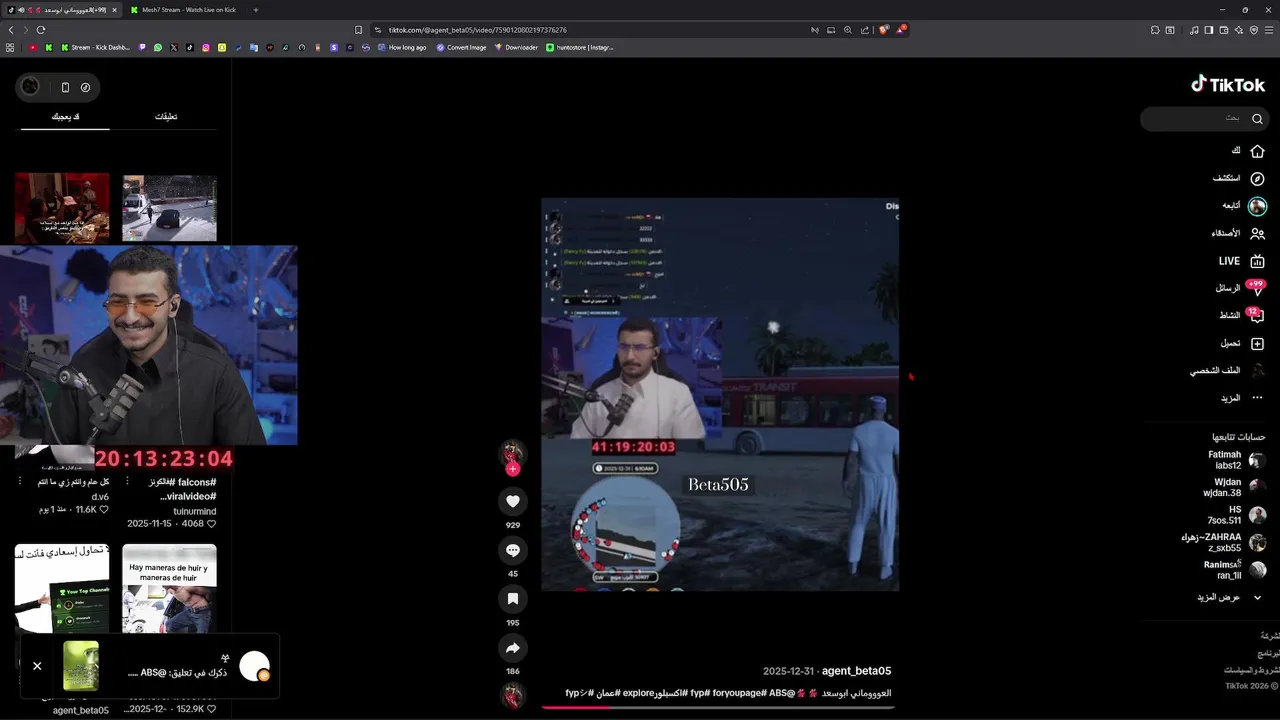1280x720 pixels.
Task: Open the Your Top Channels video thumbnail
Action: pos(62,588)
